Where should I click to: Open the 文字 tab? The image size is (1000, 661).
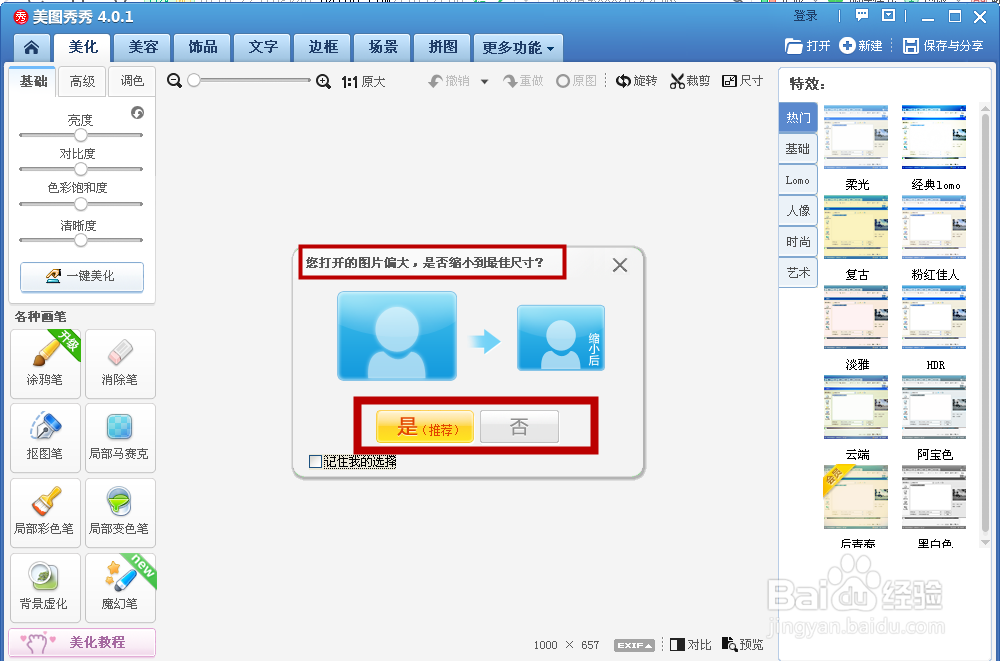click(x=263, y=47)
